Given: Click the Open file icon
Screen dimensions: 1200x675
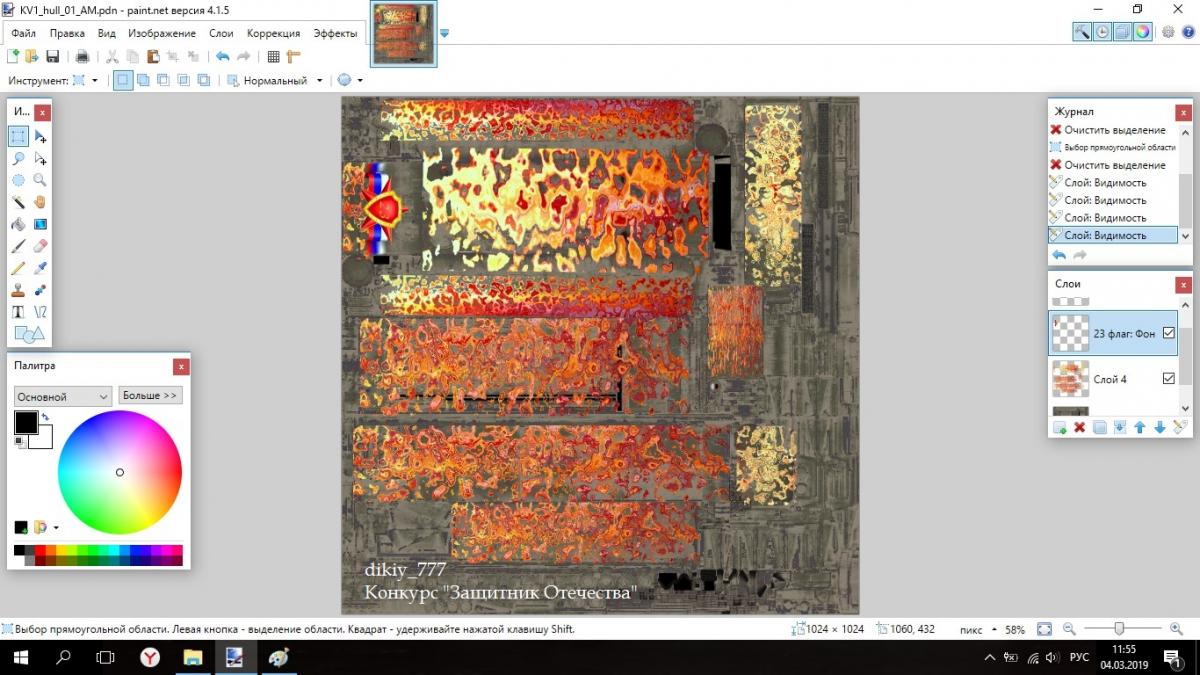Looking at the screenshot, I should 32,57.
